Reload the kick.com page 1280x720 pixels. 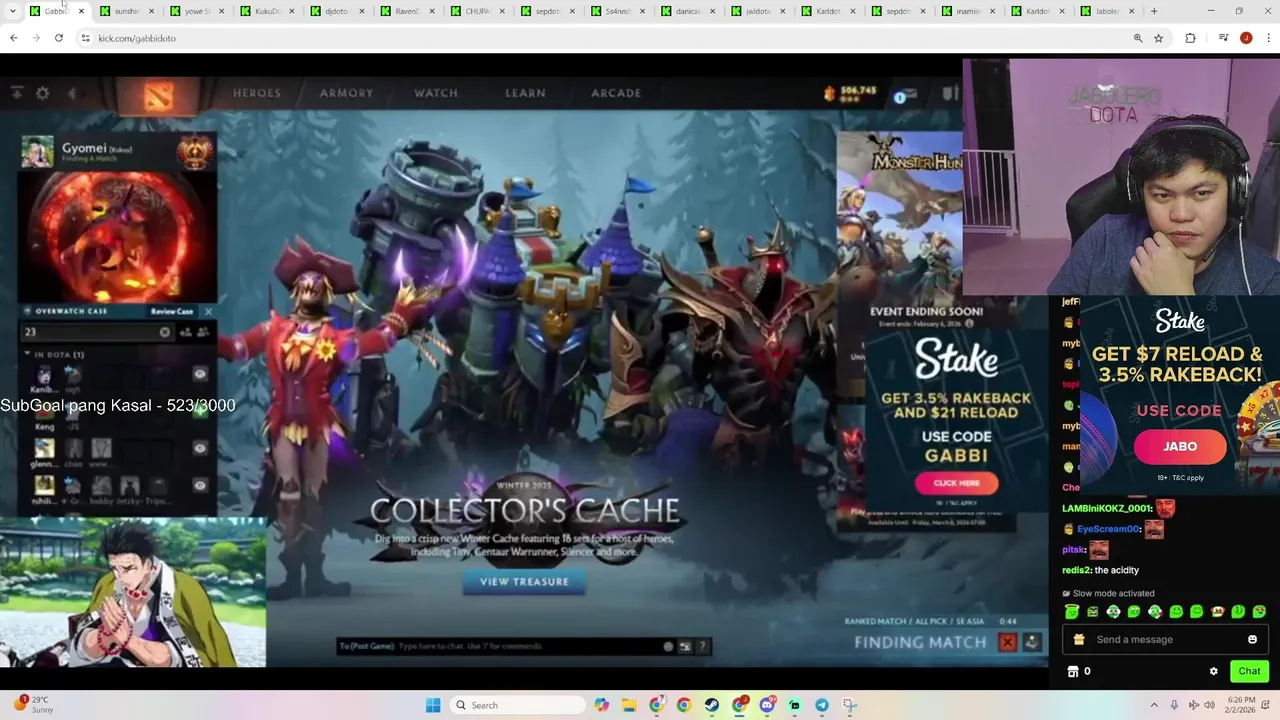[59, 38]
